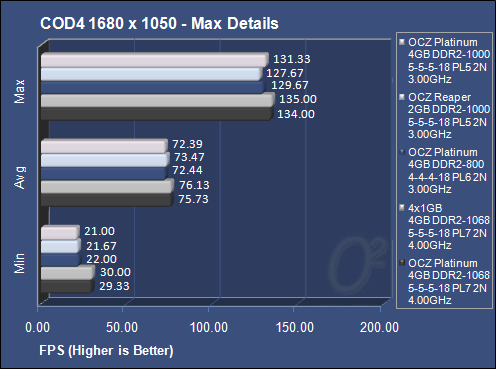The height and width of the screenshot is (369, 496).
Task: Select the Max 135.00 value label
Action: [x=298, y=99]
